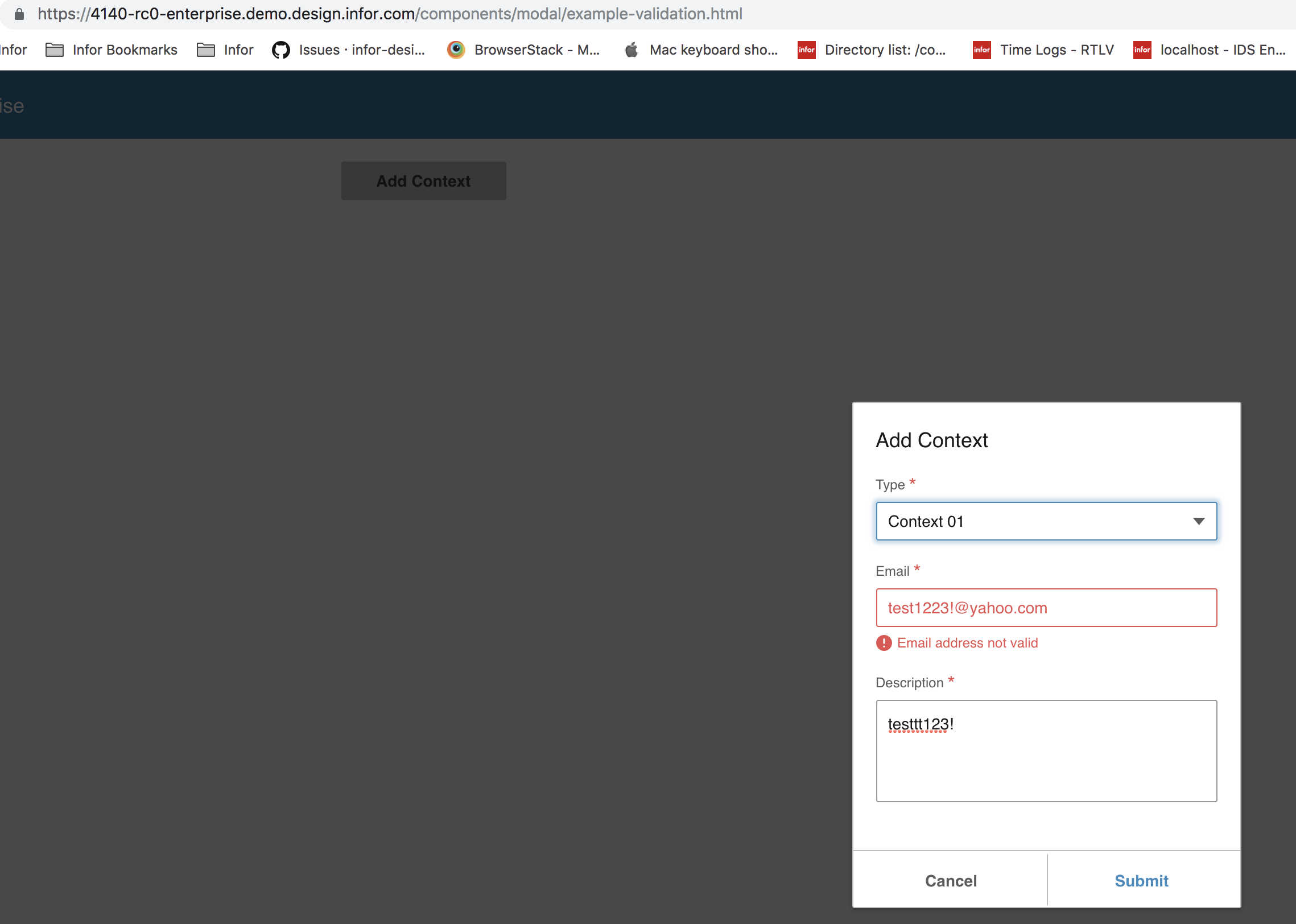Image resolution: width=1296 pixels, height=924 pixels.
Task: Click the Cancel button in modal
Action: [x=950, y=881]
